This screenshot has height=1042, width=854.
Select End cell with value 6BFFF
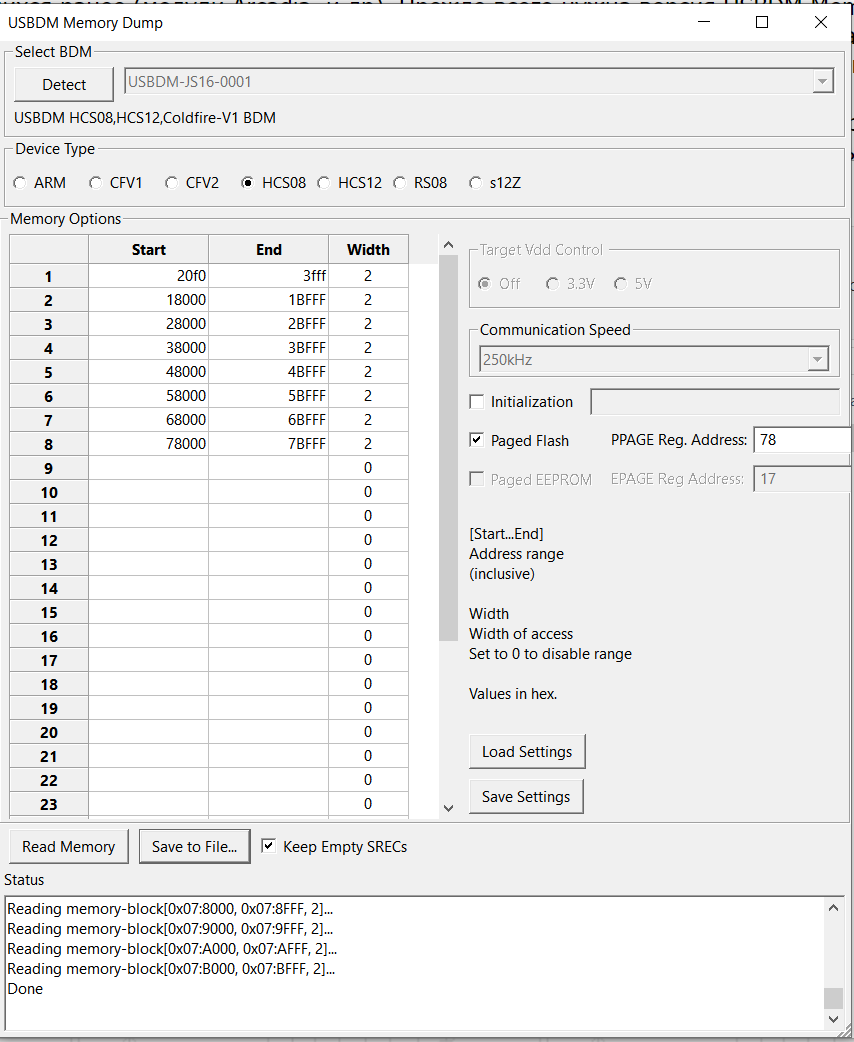pos(268,419)
